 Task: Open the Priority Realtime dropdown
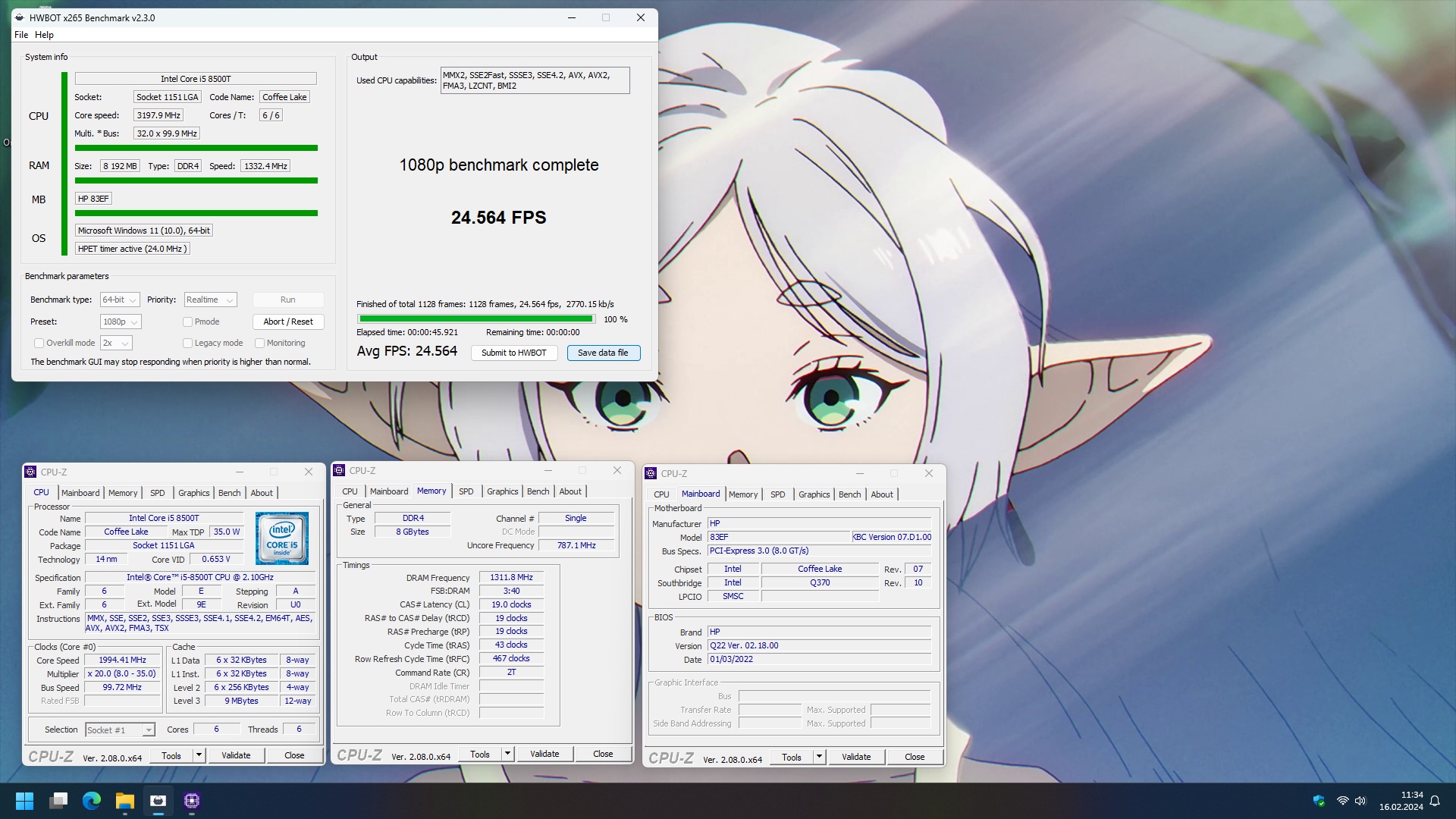(x=211, y=300)
